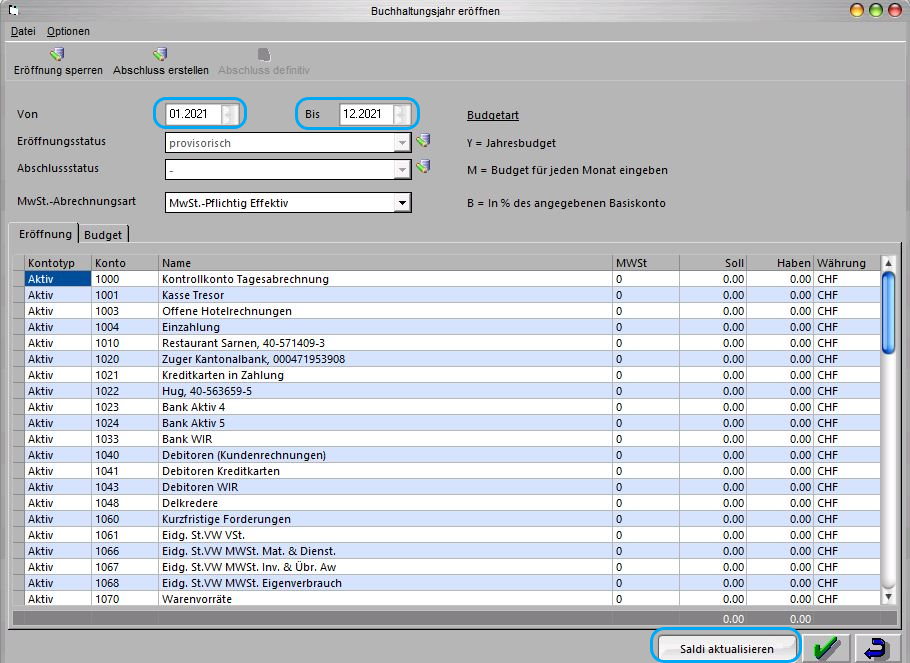
Task: Click the Budgetart underlined link
Action: (493, 115)
